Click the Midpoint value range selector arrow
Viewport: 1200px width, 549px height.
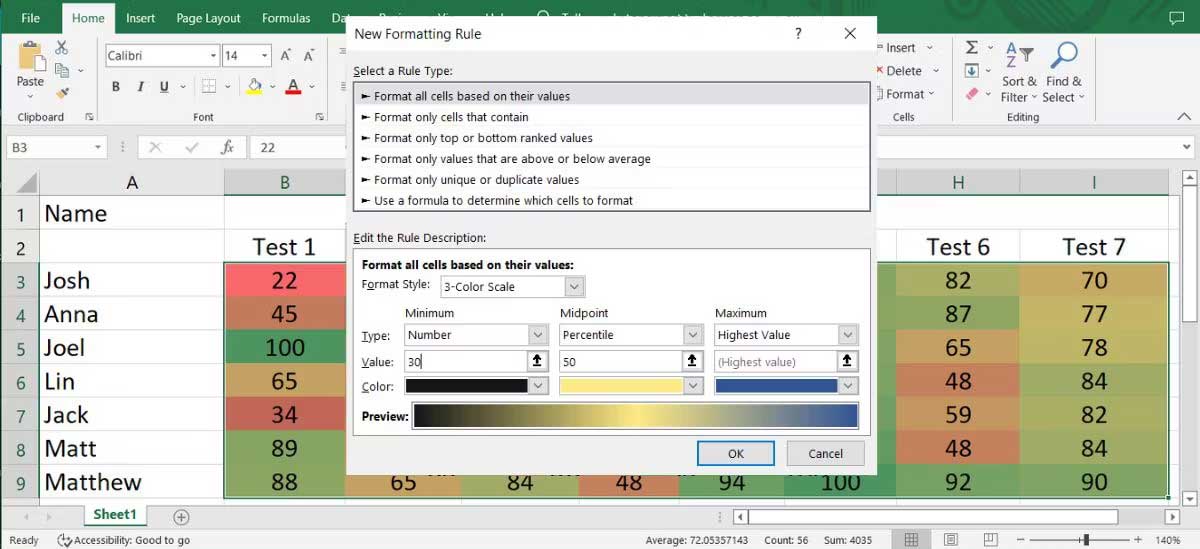[691, 361]
